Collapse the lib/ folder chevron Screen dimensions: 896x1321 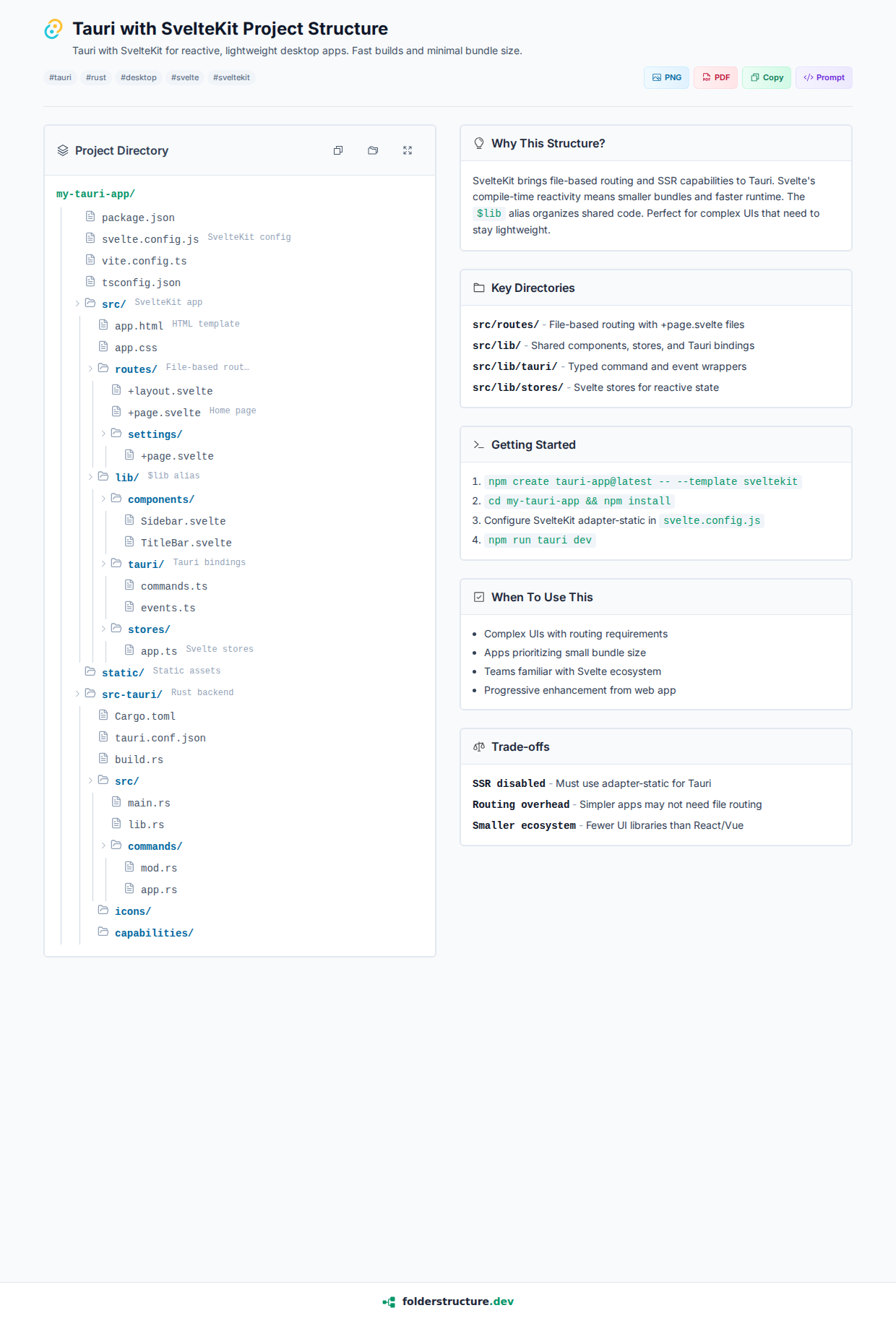click(90, 477)
